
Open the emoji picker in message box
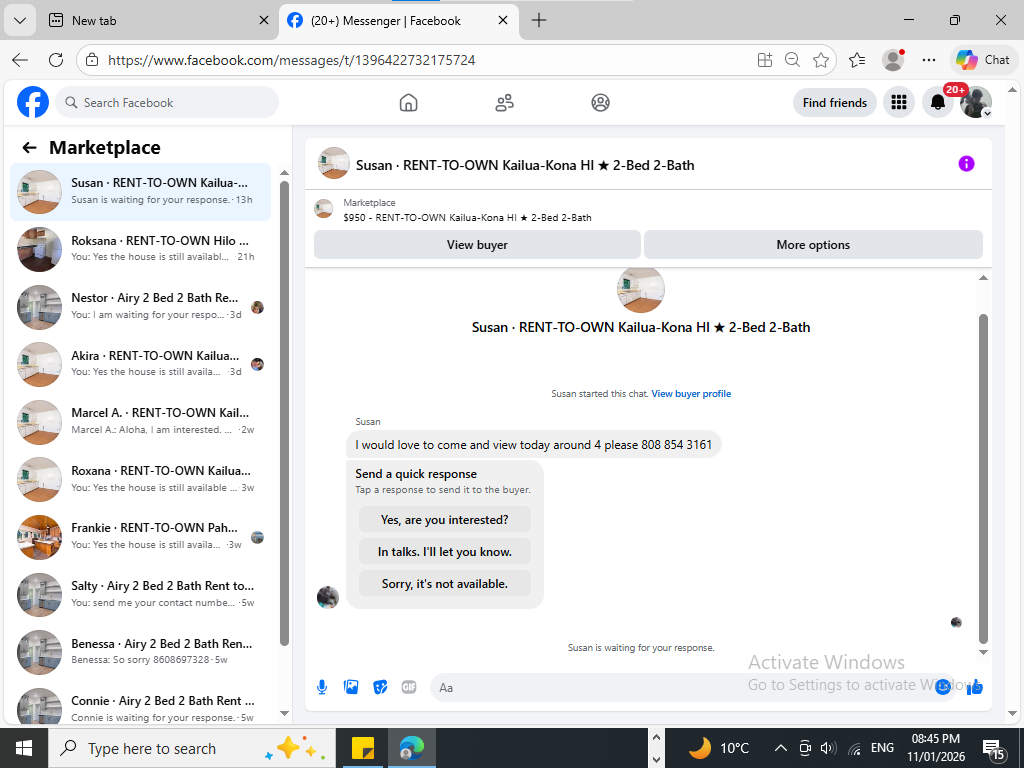(x=942, y=687)
